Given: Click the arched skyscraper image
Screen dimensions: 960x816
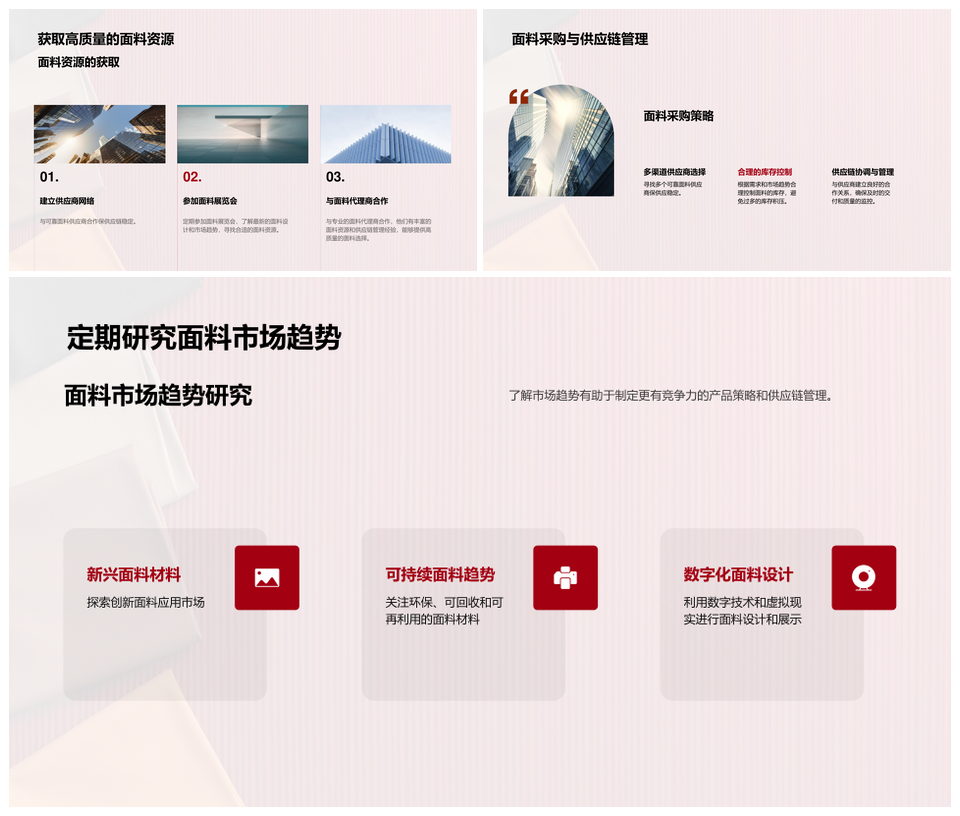Looking at the screenshot, I should [561, 142].
